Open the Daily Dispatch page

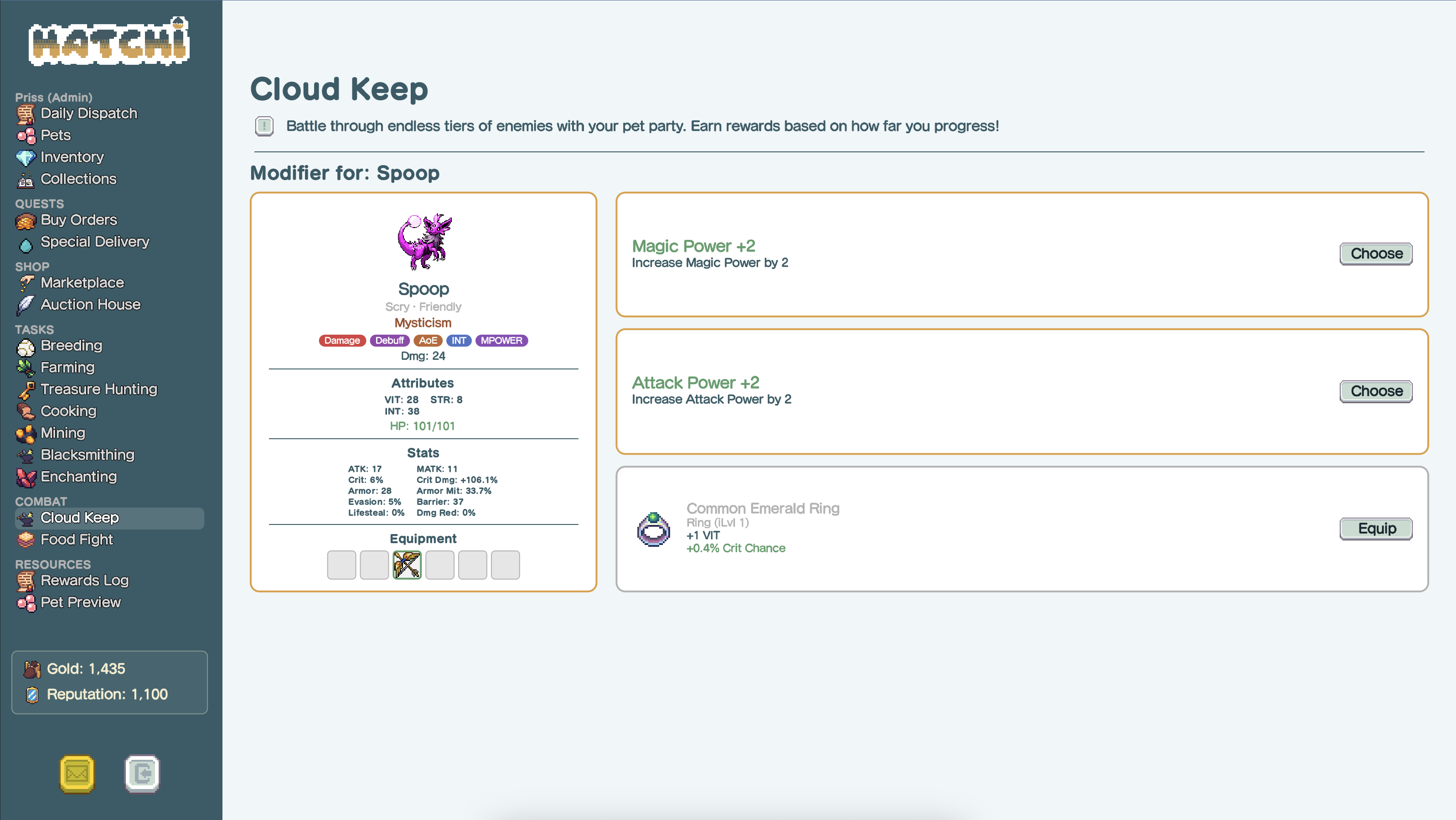(x=89, y=113)
